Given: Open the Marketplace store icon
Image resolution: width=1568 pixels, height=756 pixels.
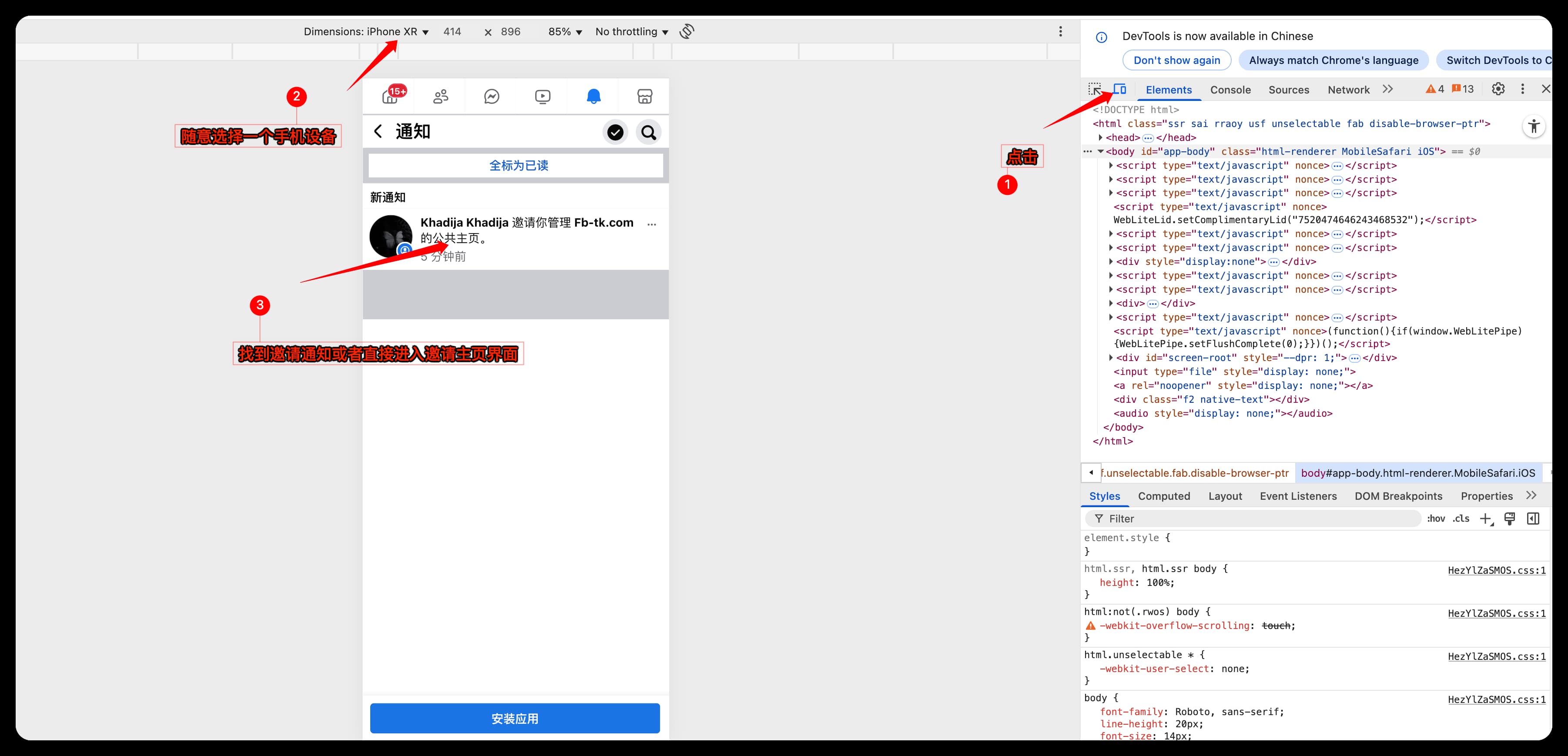Looking at the screenshot, I should (x=645, y=96).
